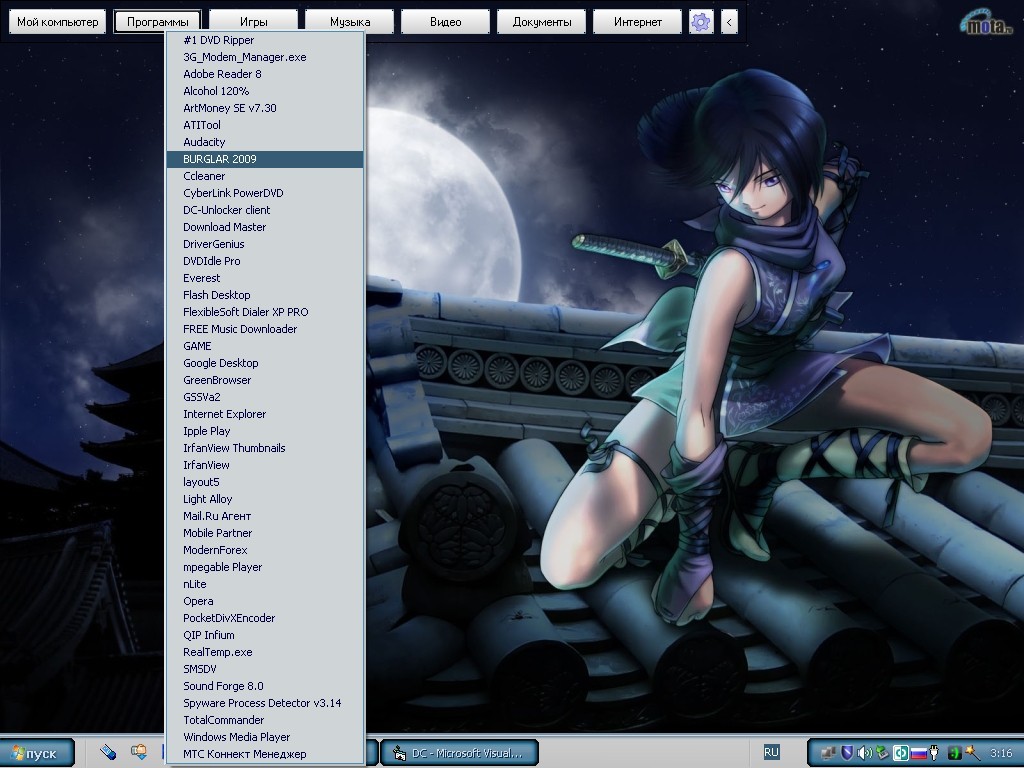
Task: Click the magic wand tray icon
Action: click(972, 753)
